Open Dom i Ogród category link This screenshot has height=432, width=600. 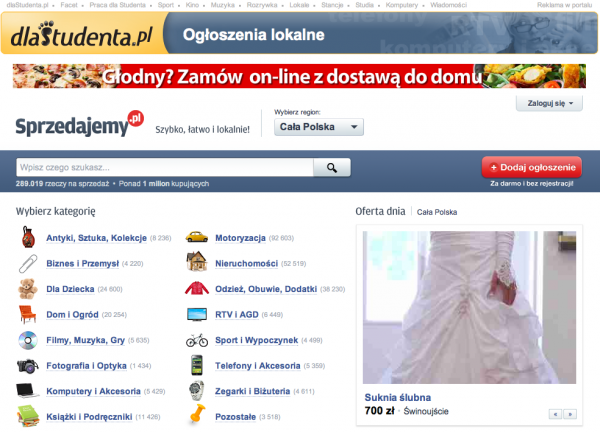pyautogui.click(x=72, y=315)
